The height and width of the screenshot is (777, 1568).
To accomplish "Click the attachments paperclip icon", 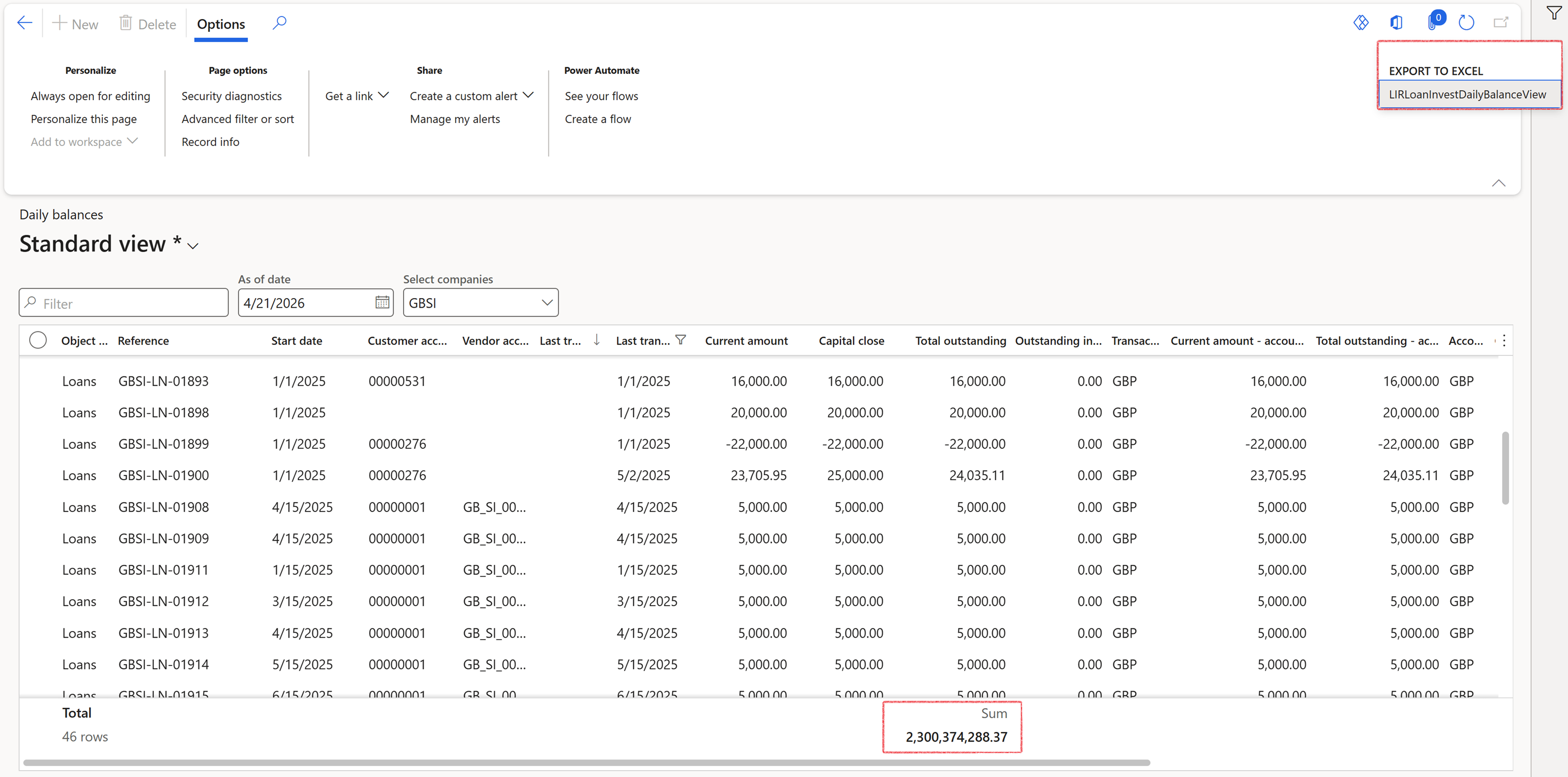I will click(1432, 22).
